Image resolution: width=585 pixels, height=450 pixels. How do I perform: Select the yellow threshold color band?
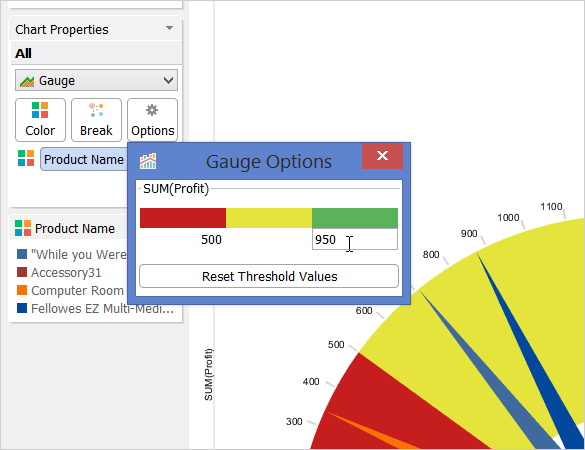[269, 218]
